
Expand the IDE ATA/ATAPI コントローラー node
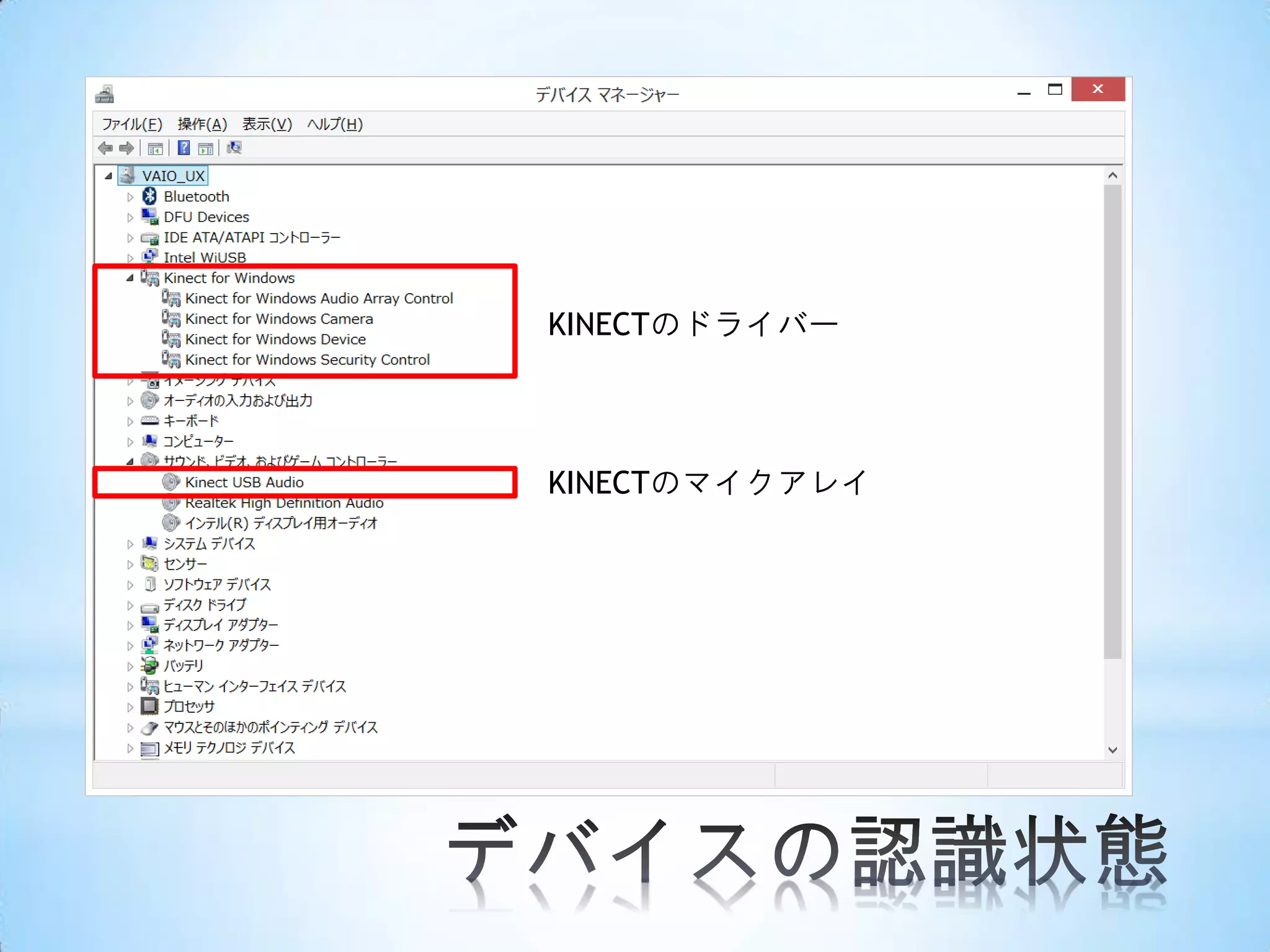tap(130, 238)
